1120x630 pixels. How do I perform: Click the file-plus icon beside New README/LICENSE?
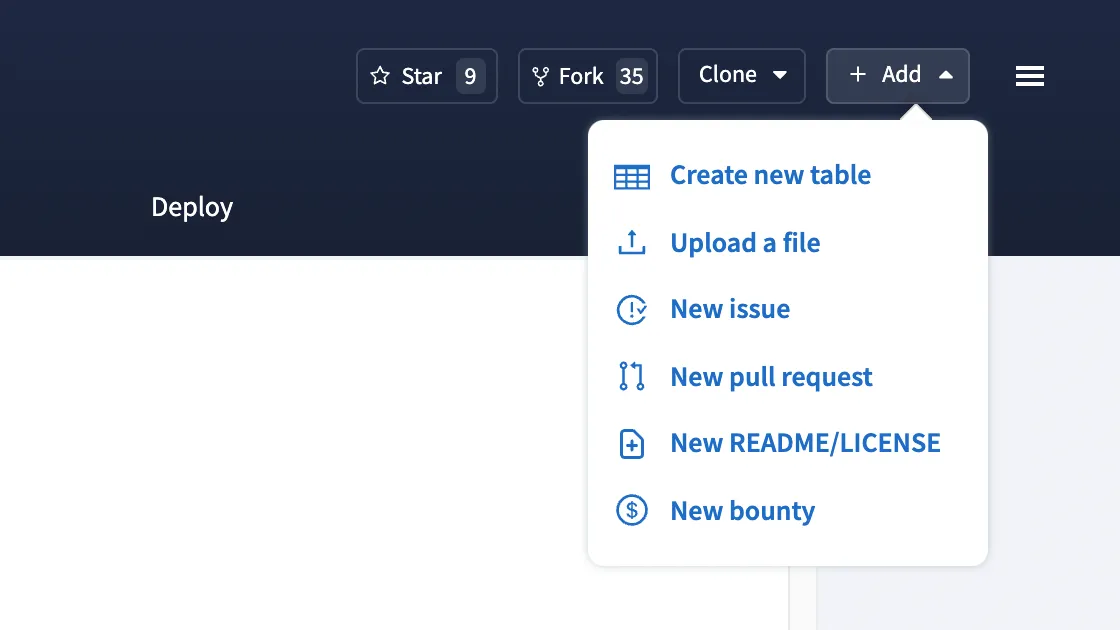(631, 443)
